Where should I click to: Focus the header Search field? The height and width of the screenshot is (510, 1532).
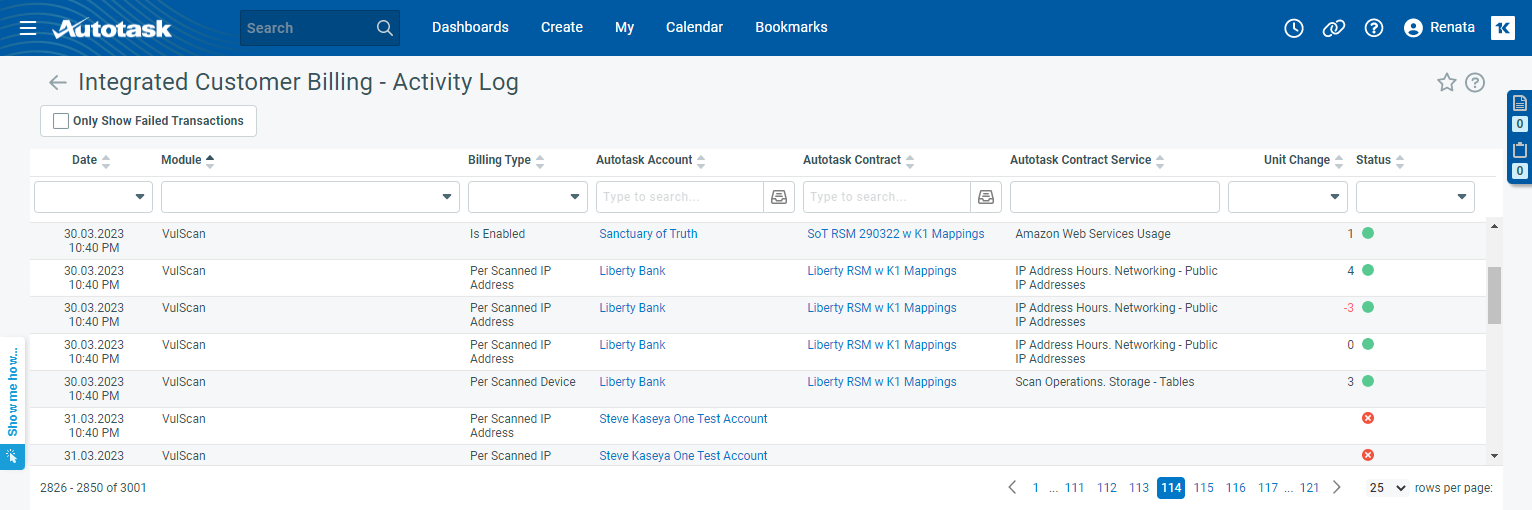pos(308,28)
